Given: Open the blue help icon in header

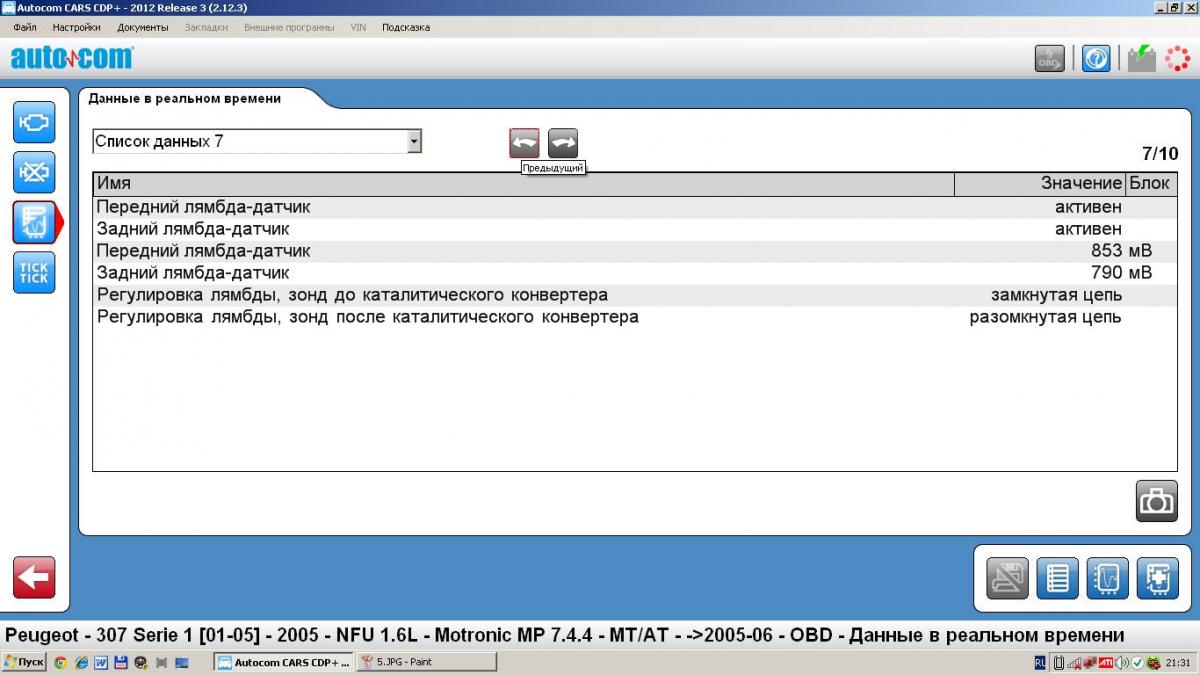Looking at the screenshot, I should point(1096,58).
